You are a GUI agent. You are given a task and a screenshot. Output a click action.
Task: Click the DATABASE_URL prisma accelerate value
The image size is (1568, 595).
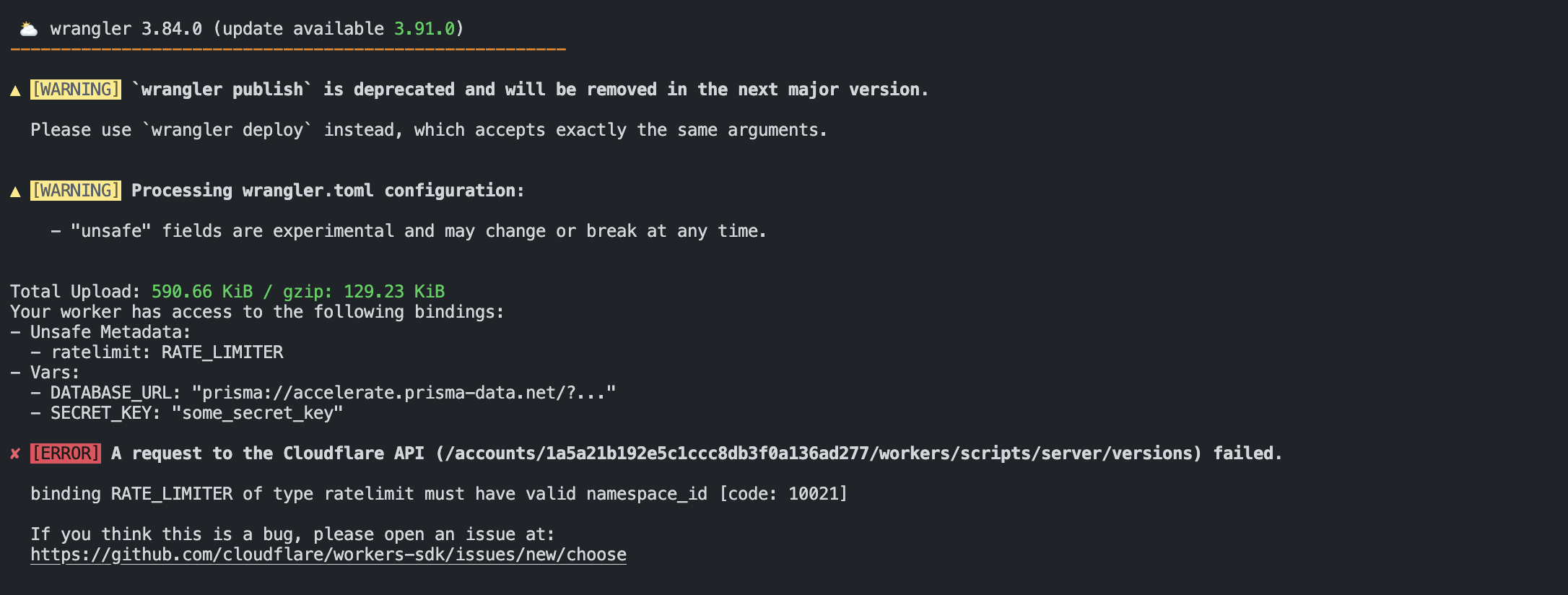click(404, 393)
